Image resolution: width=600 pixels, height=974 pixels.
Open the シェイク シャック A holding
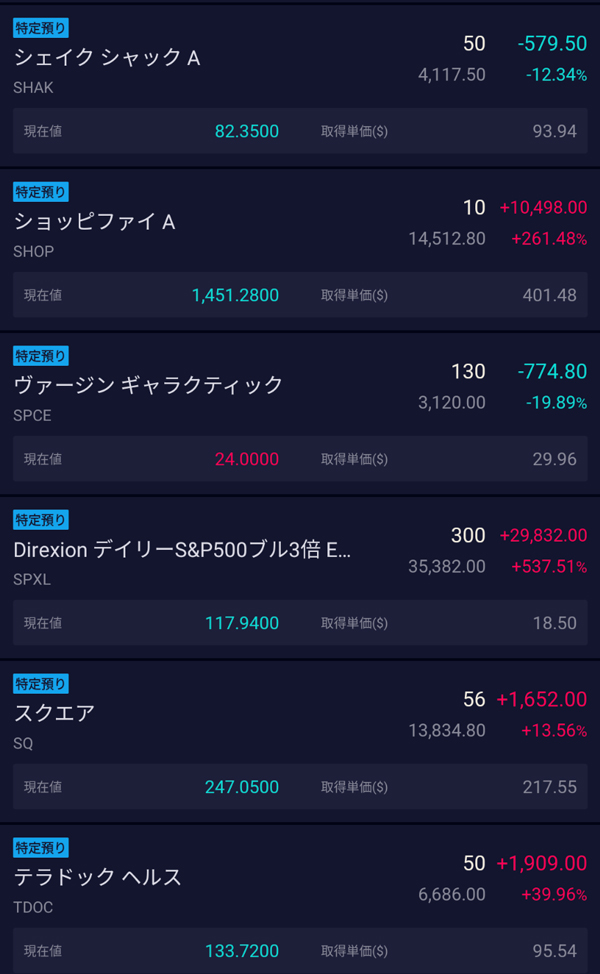click(107, 57)
